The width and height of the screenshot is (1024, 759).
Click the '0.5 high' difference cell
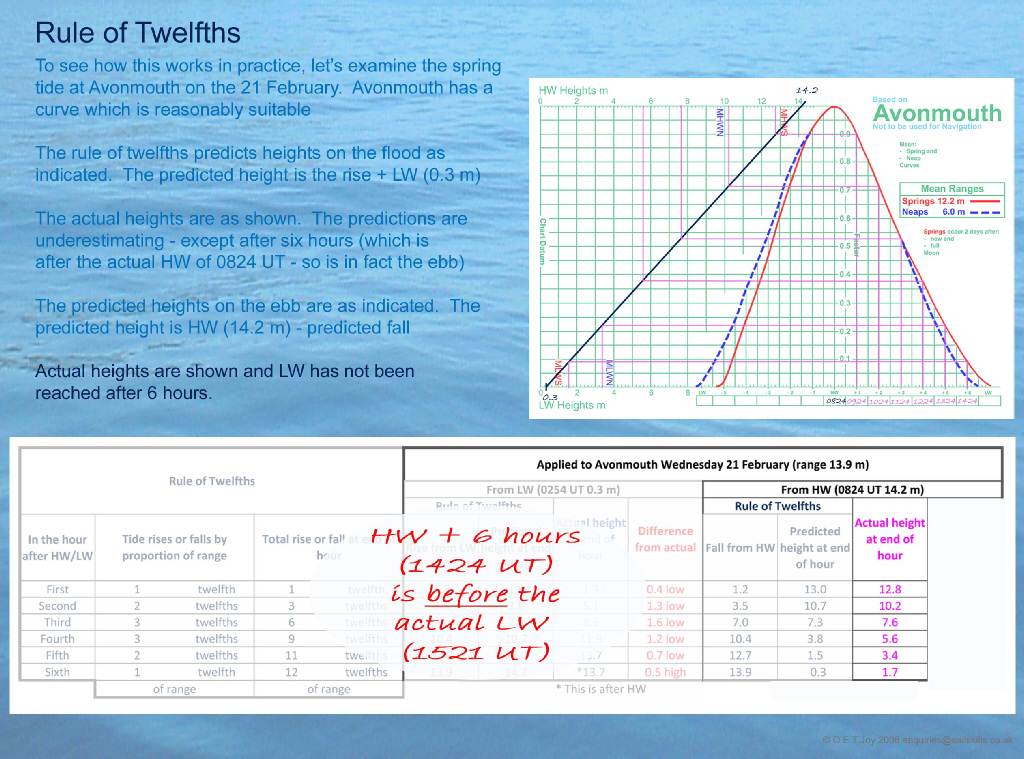(x=665, y=672)
